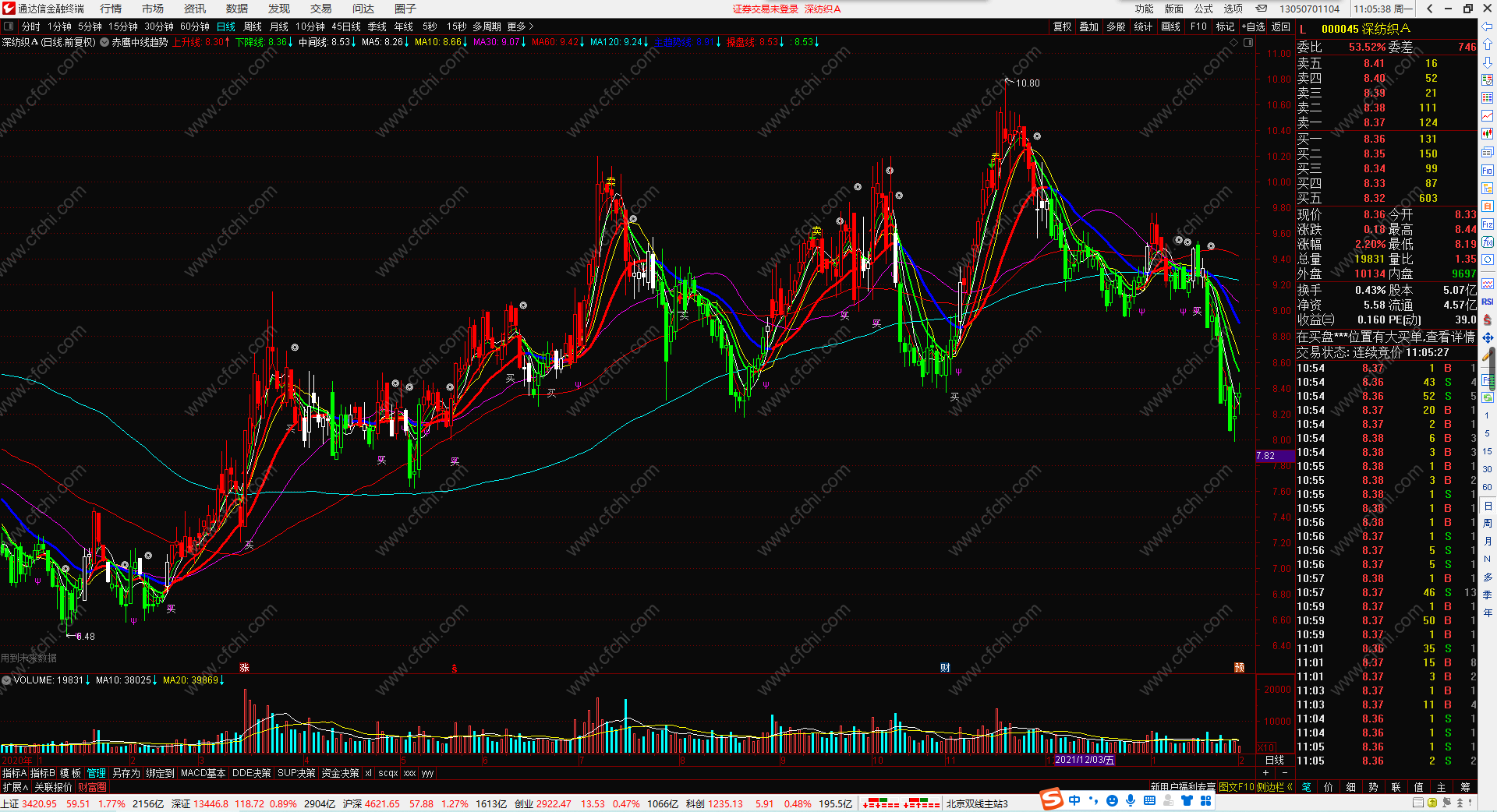Open the 统计 statistics dropdown

coord(1143,26)
